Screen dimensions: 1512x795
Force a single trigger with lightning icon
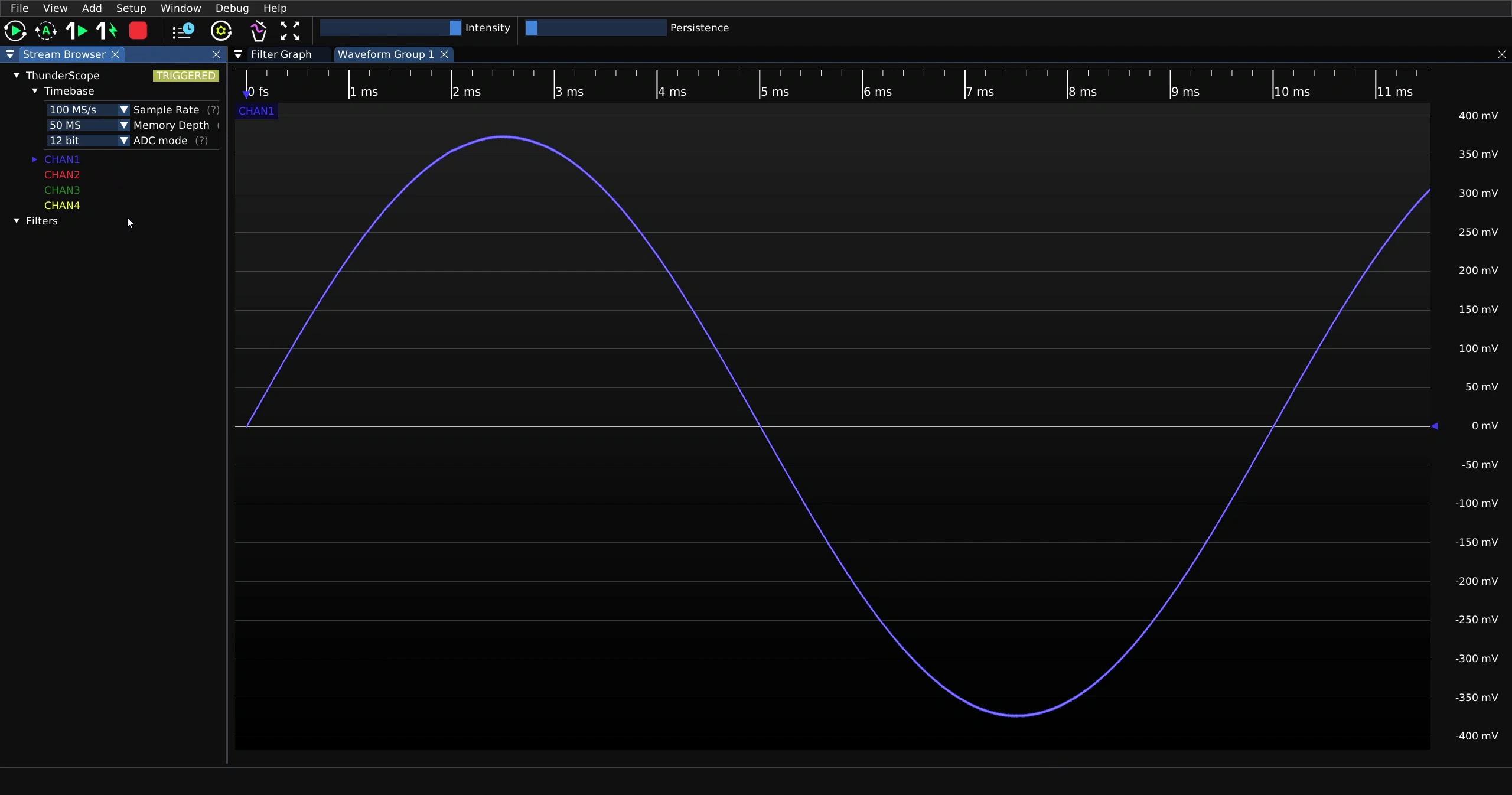[107, 31]
